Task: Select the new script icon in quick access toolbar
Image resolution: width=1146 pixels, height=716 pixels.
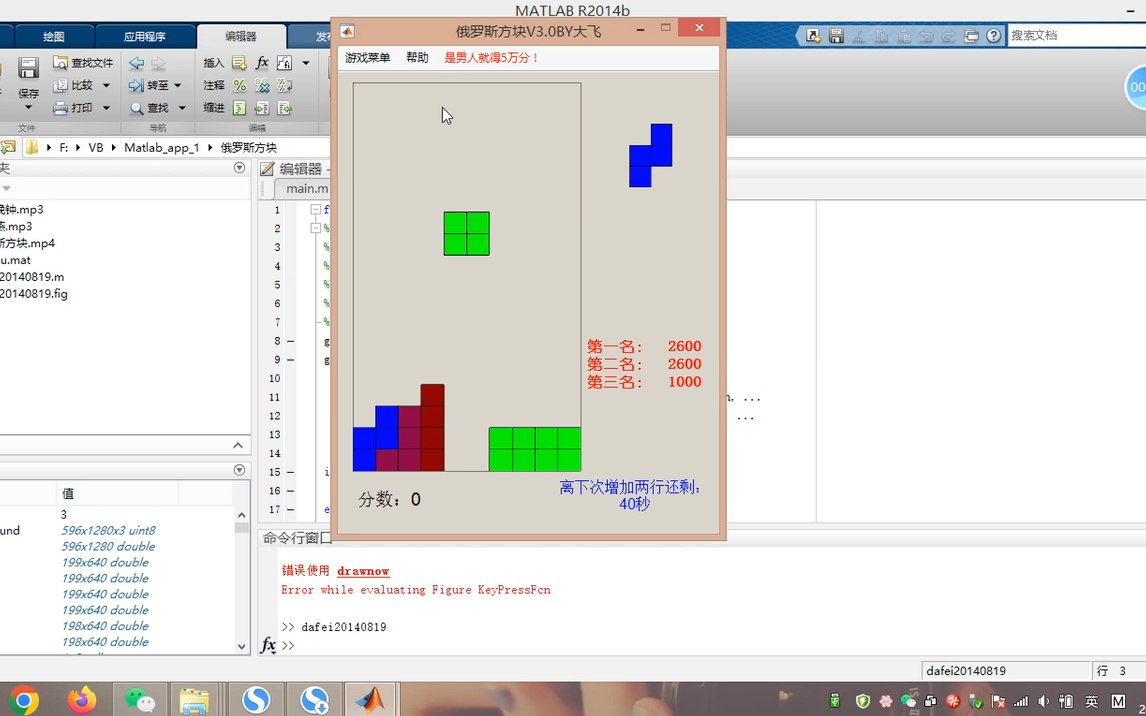Action: click(x=811, y=34)
